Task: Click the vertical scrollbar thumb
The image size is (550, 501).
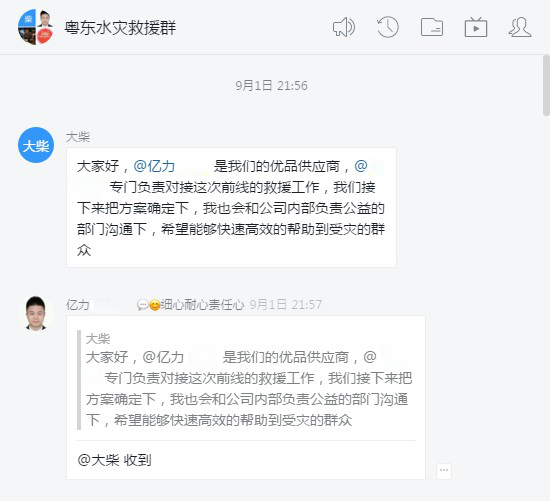Action: click(x=546, y=85)
